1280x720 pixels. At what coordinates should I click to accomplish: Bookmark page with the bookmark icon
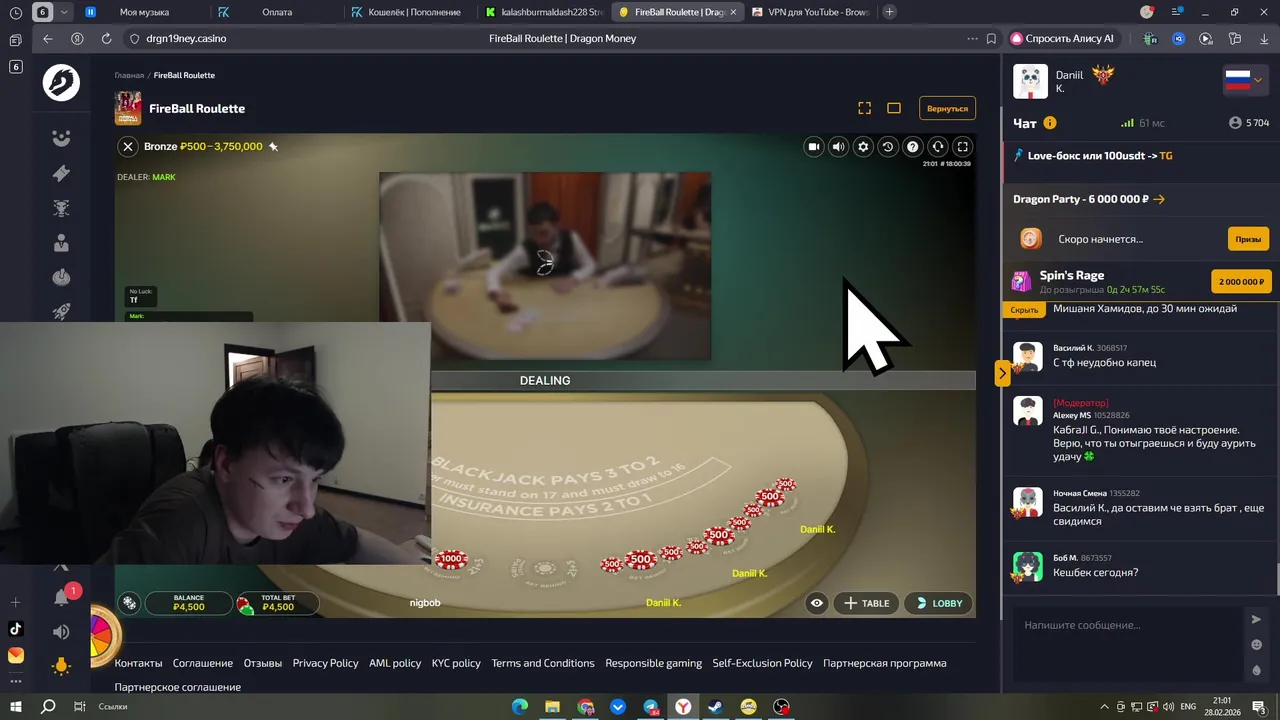[x=991, y=38]
